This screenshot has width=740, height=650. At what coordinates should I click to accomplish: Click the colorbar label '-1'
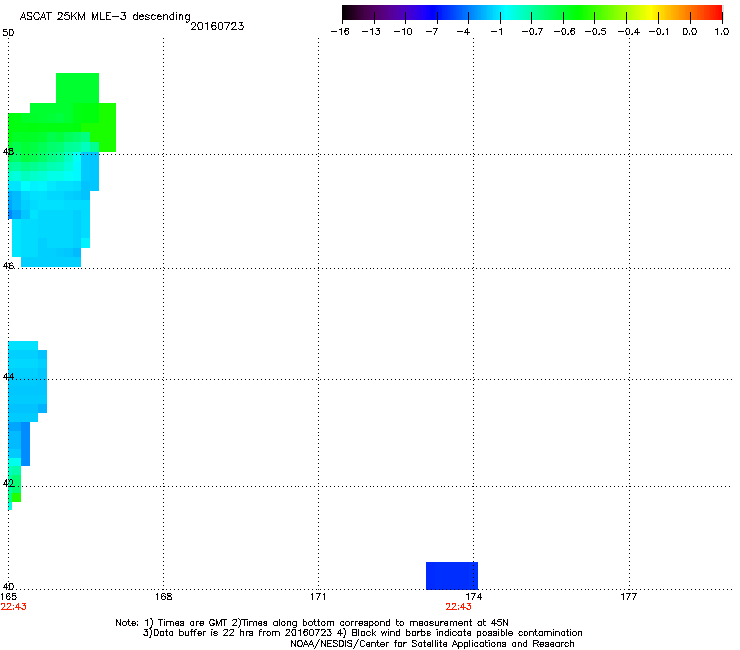496,32
